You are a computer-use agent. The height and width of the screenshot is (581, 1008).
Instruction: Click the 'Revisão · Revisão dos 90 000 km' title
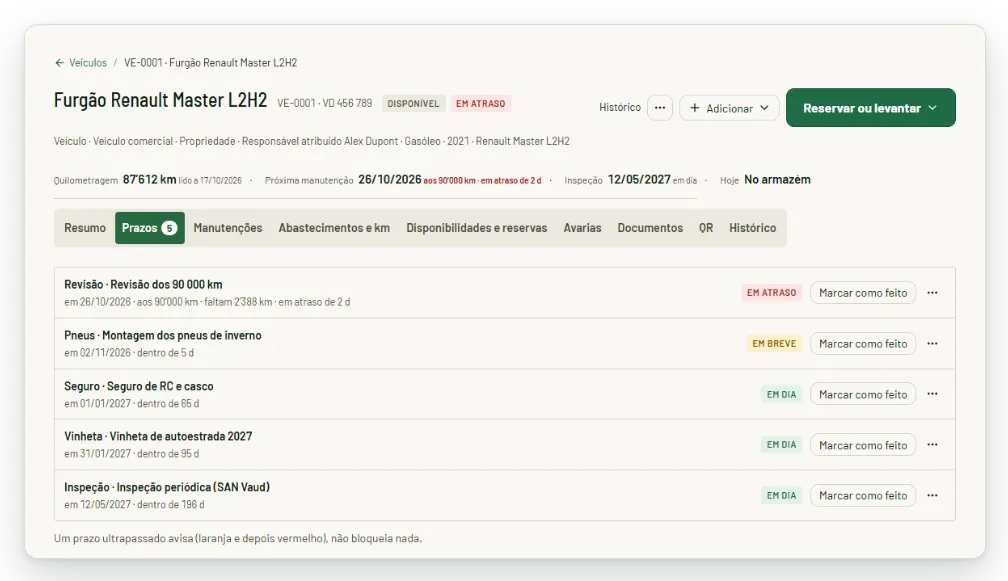(x=143, y=284)
